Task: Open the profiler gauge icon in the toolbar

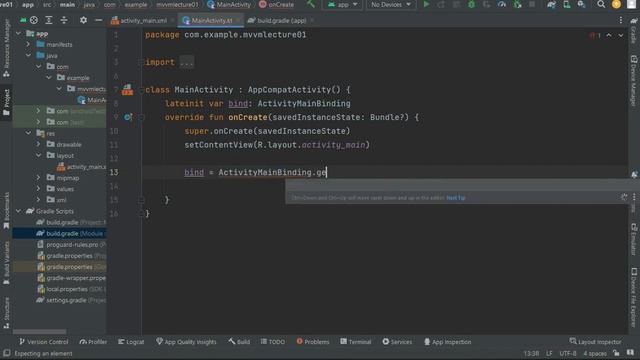Action: [x=502, y=4]
